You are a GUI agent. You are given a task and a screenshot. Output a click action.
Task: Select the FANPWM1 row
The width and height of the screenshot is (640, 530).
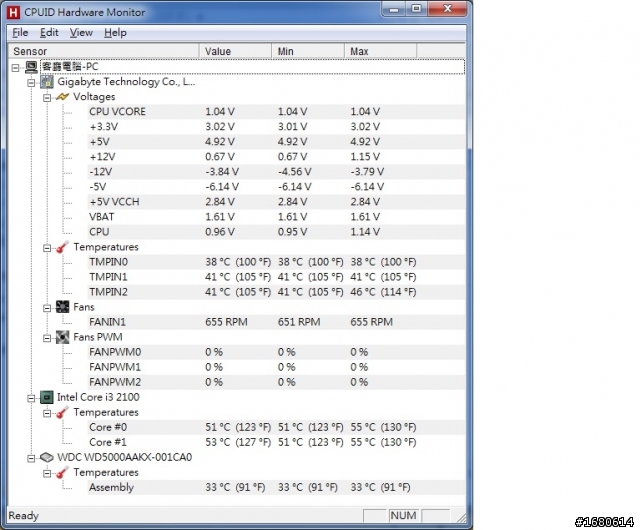pyautogui.click(x=276, y=367)
